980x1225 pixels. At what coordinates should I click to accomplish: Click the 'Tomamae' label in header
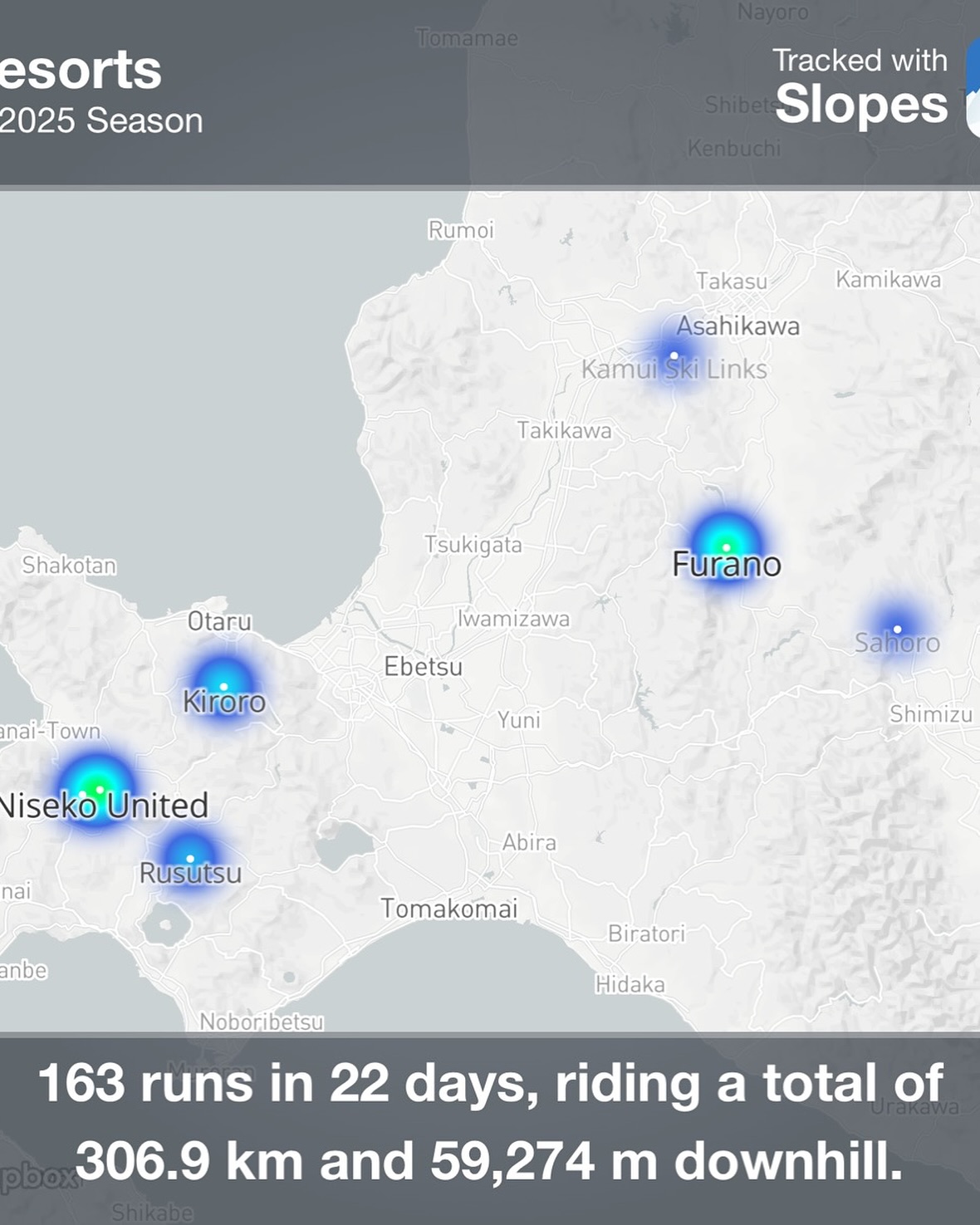467,38
